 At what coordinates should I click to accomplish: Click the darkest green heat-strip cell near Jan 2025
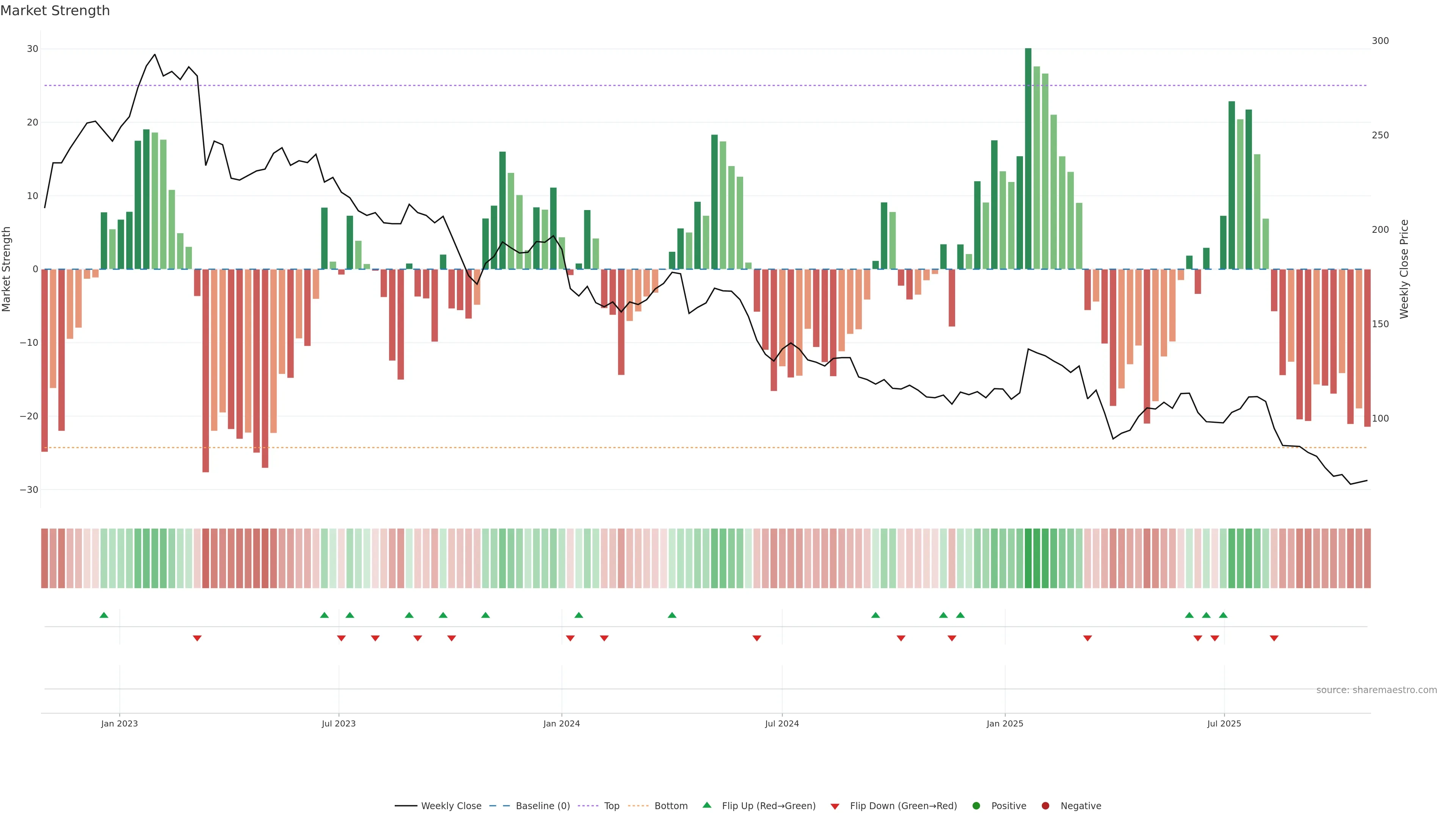(x=1028, y=559)
